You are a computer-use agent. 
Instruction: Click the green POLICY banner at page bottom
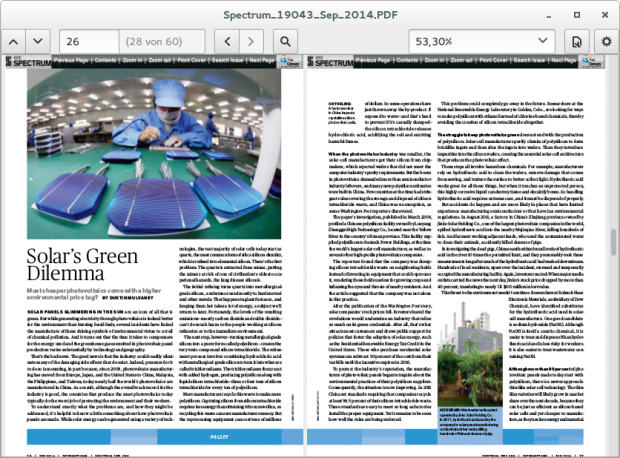click(x=160, y=436)
